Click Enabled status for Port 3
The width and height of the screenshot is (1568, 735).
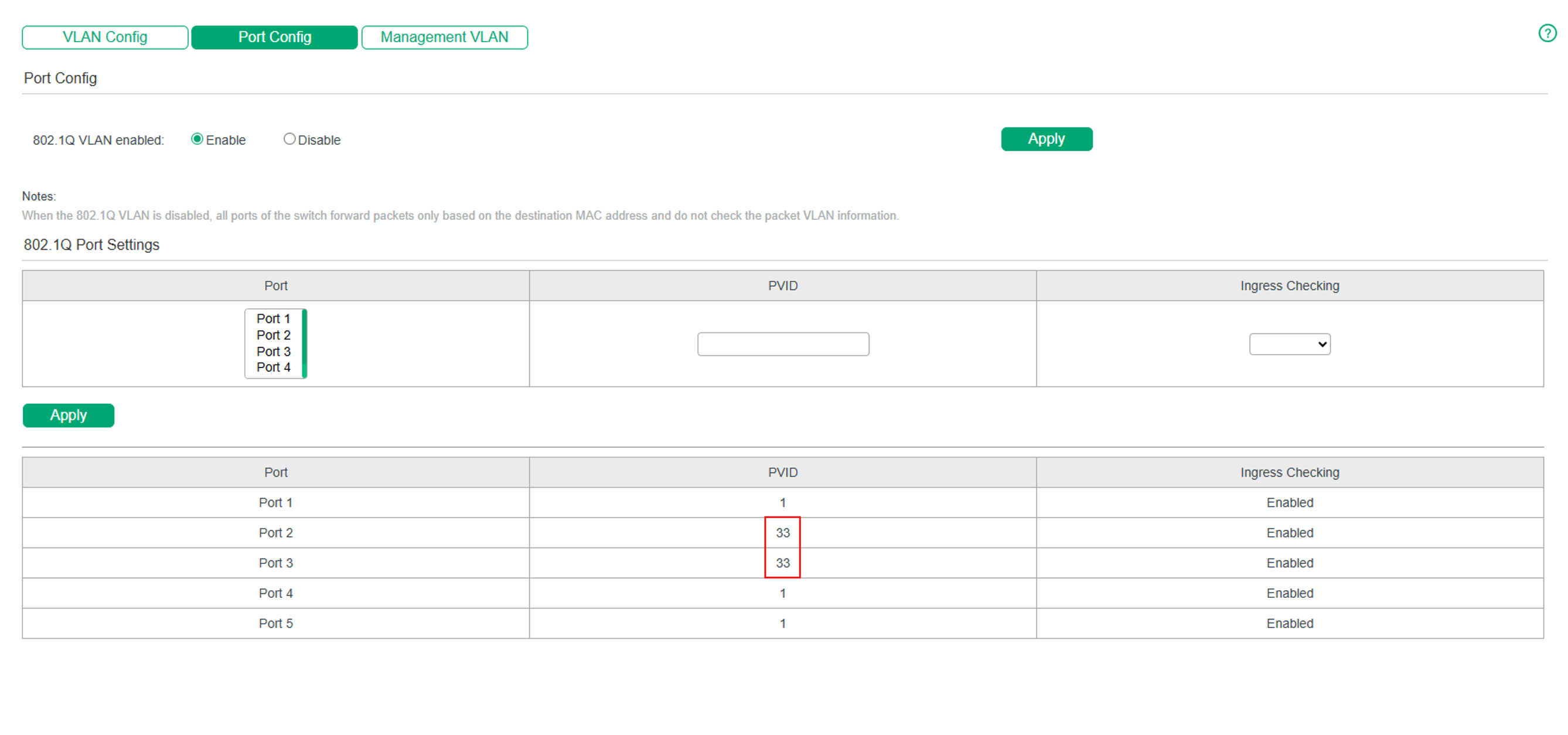pos(1290,563)
